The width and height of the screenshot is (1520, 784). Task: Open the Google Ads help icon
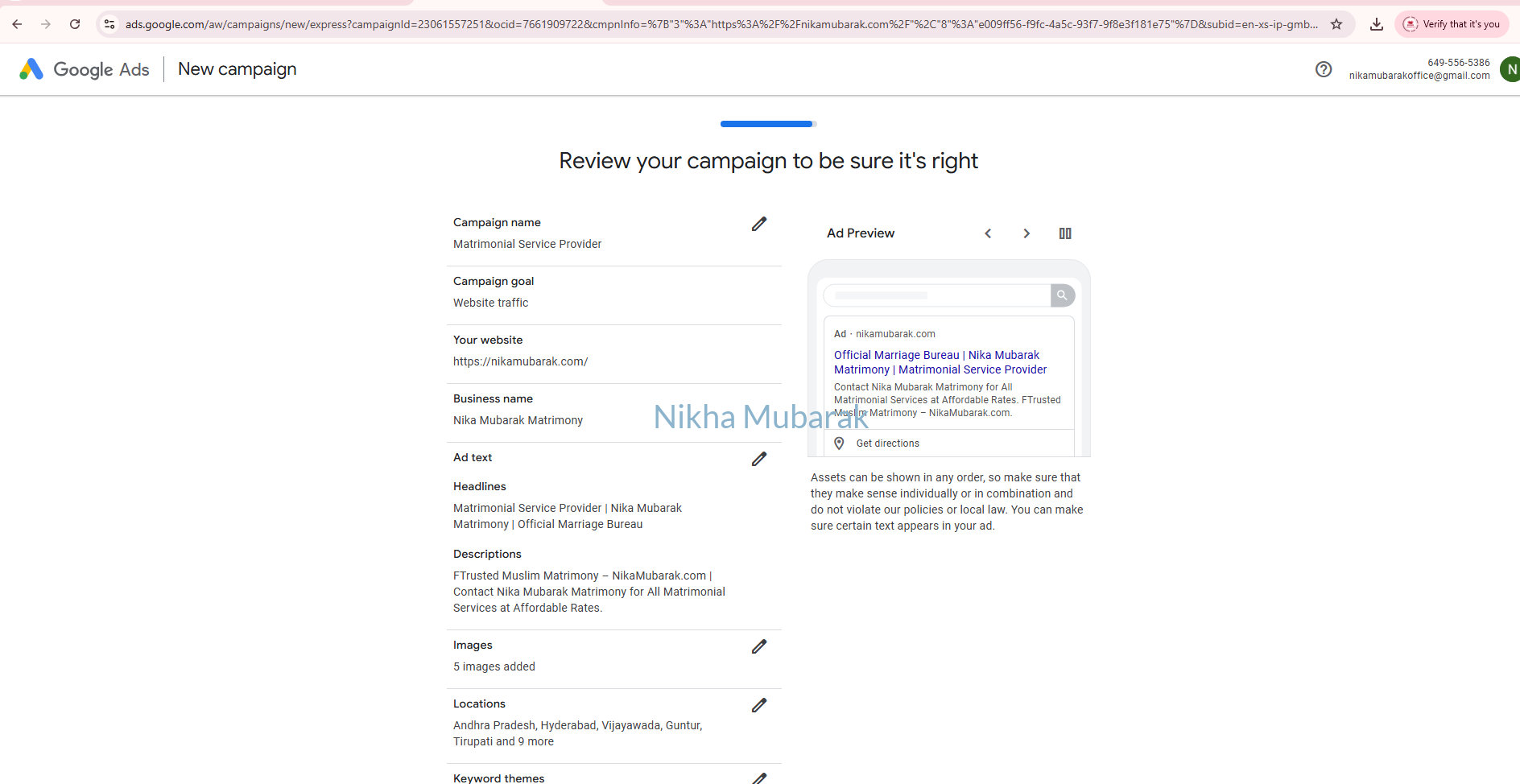coord(1323,69)
